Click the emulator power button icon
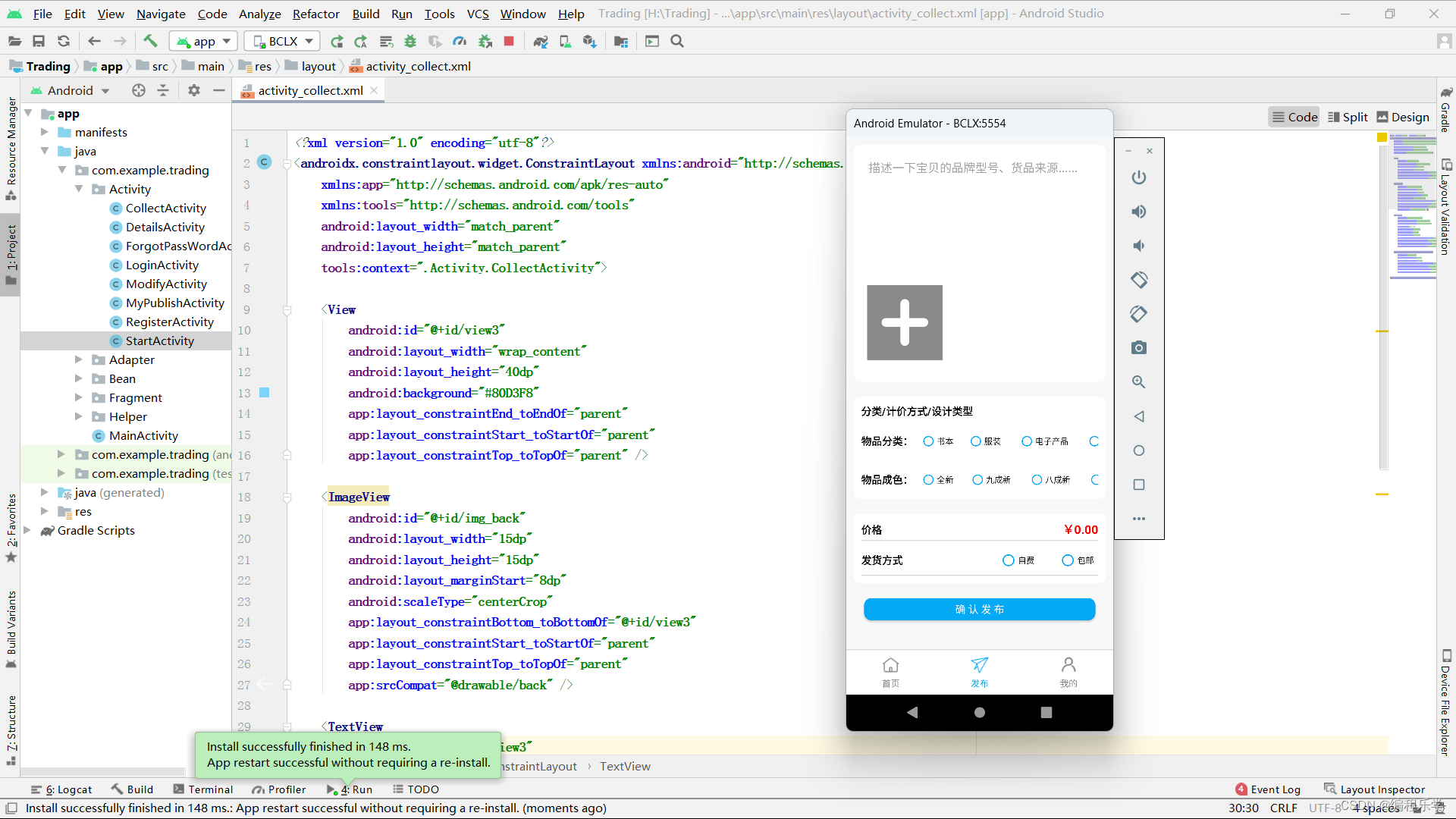 tap(1138, 177)
